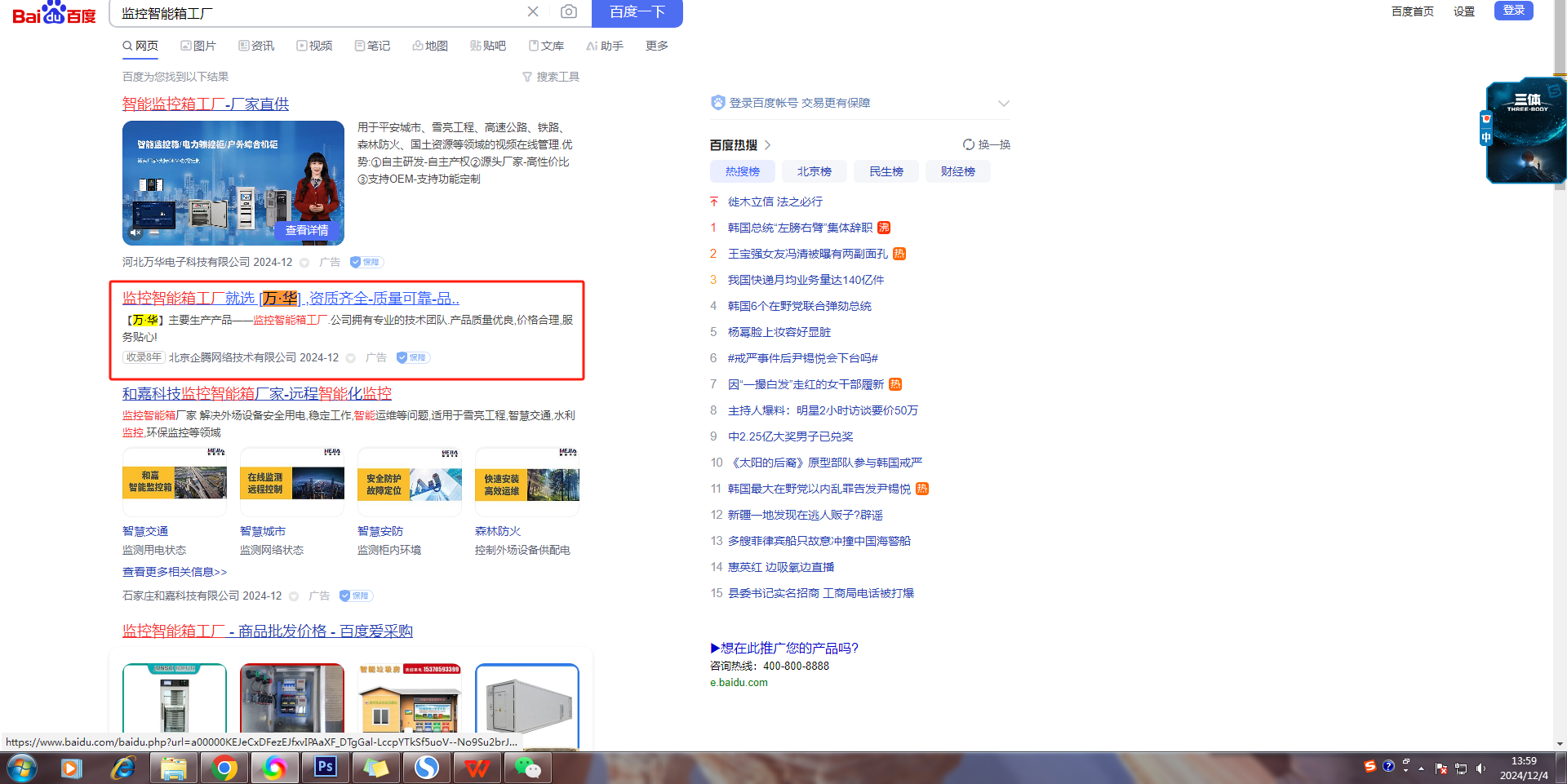The height and width of the screenshot is (784, 1567).
Task: Click the 保障 badge for 河北万华电子科技有限公司
Action: [366, 262]
